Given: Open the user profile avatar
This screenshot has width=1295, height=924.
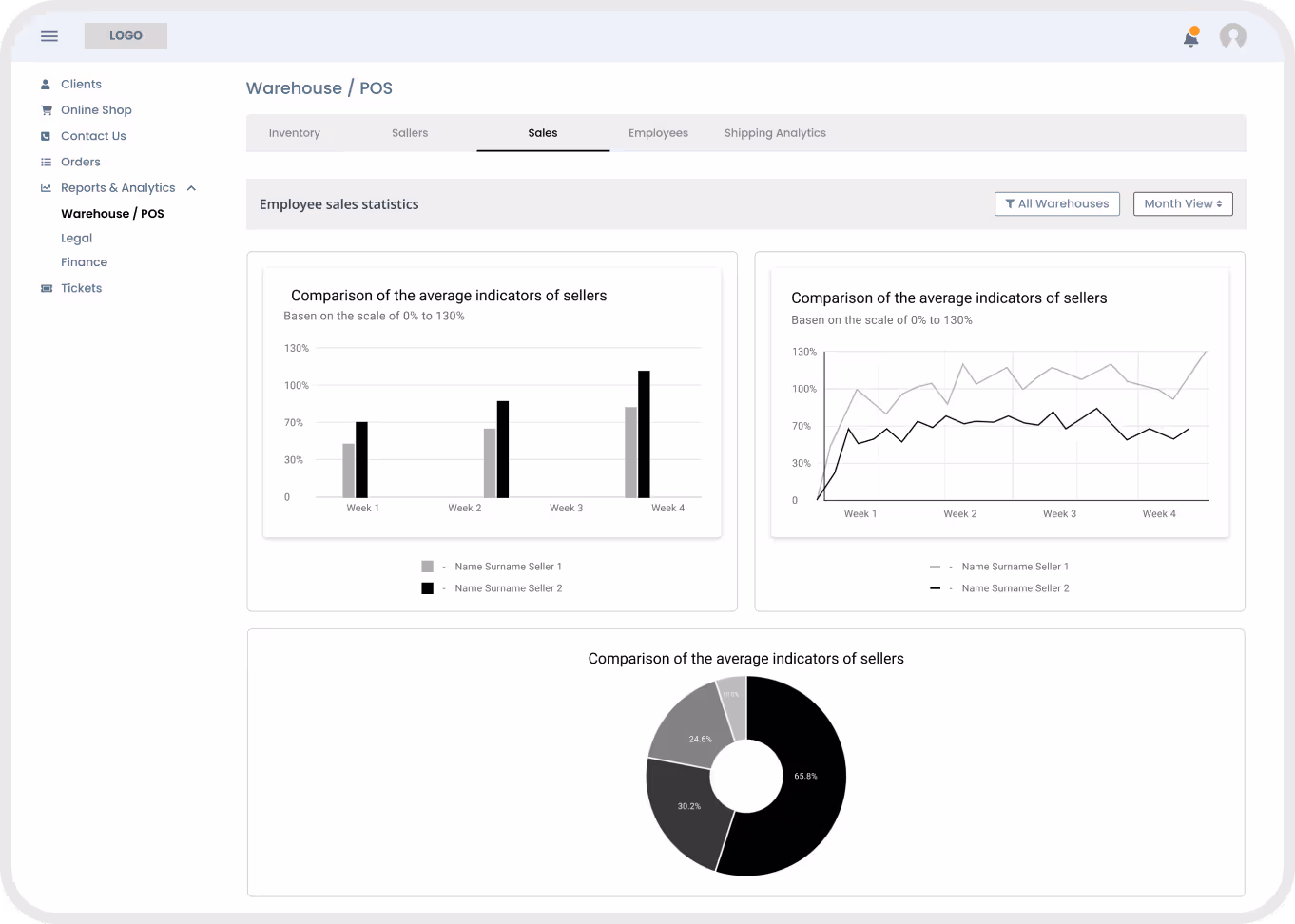Looking at the screenshot, I should pos(1233,36).
